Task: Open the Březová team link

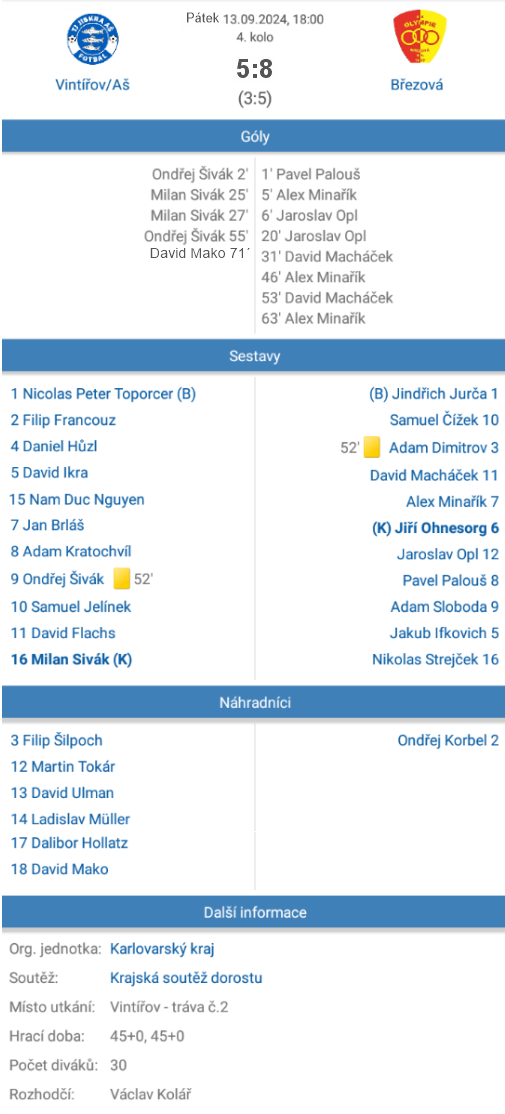Action: pyautogui.click(x=417, y=85)
